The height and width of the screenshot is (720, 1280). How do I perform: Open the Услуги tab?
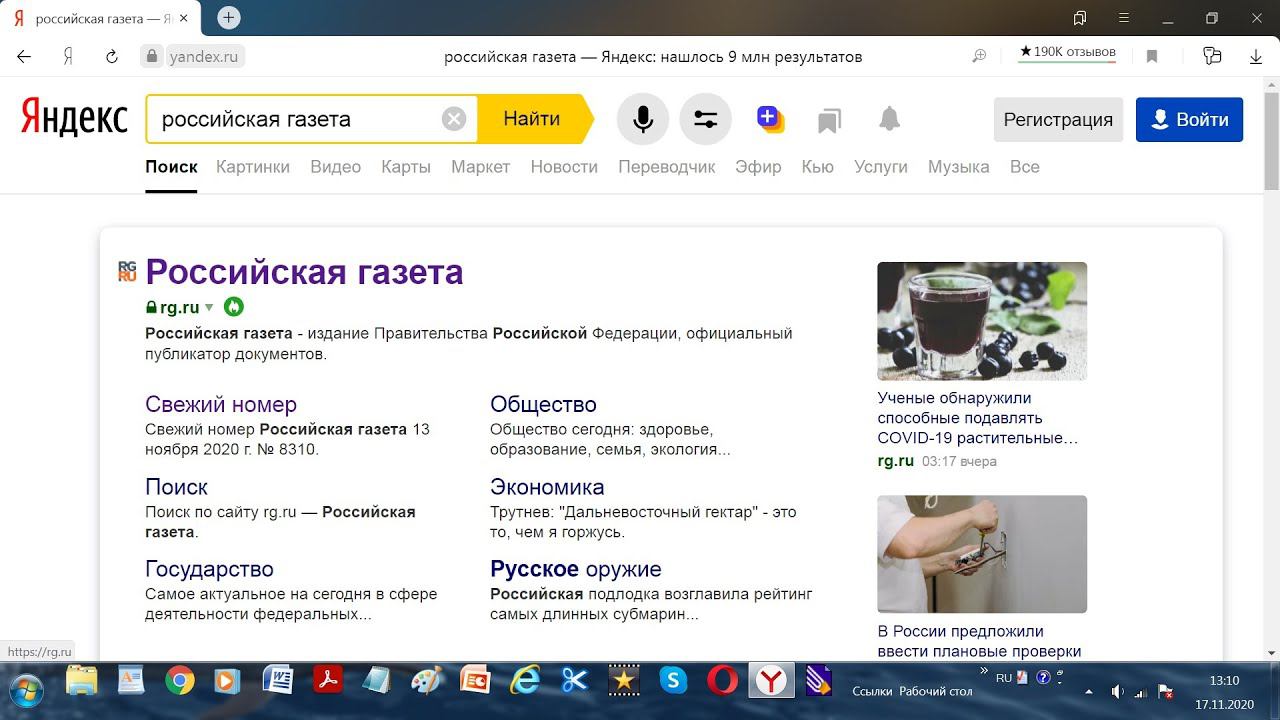point(881,167)
